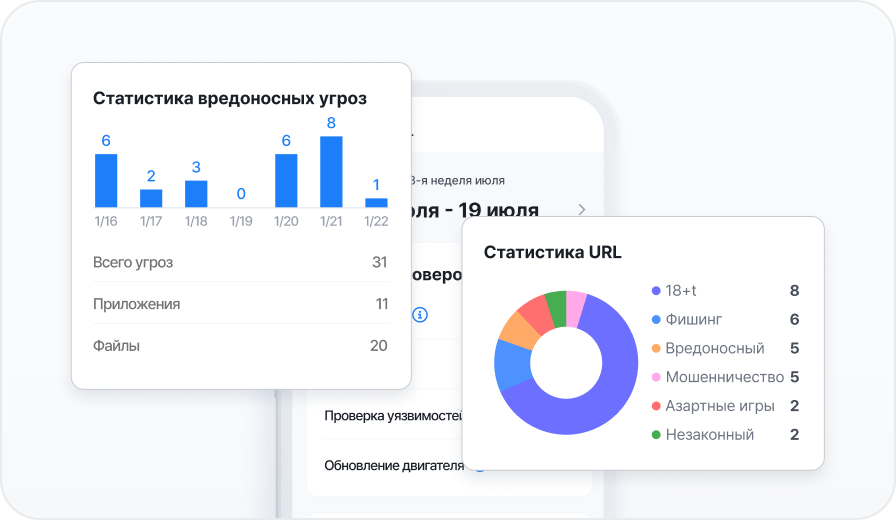Open the Приложения row
This screenshot has width=896, height=520.
click(240, 304)
